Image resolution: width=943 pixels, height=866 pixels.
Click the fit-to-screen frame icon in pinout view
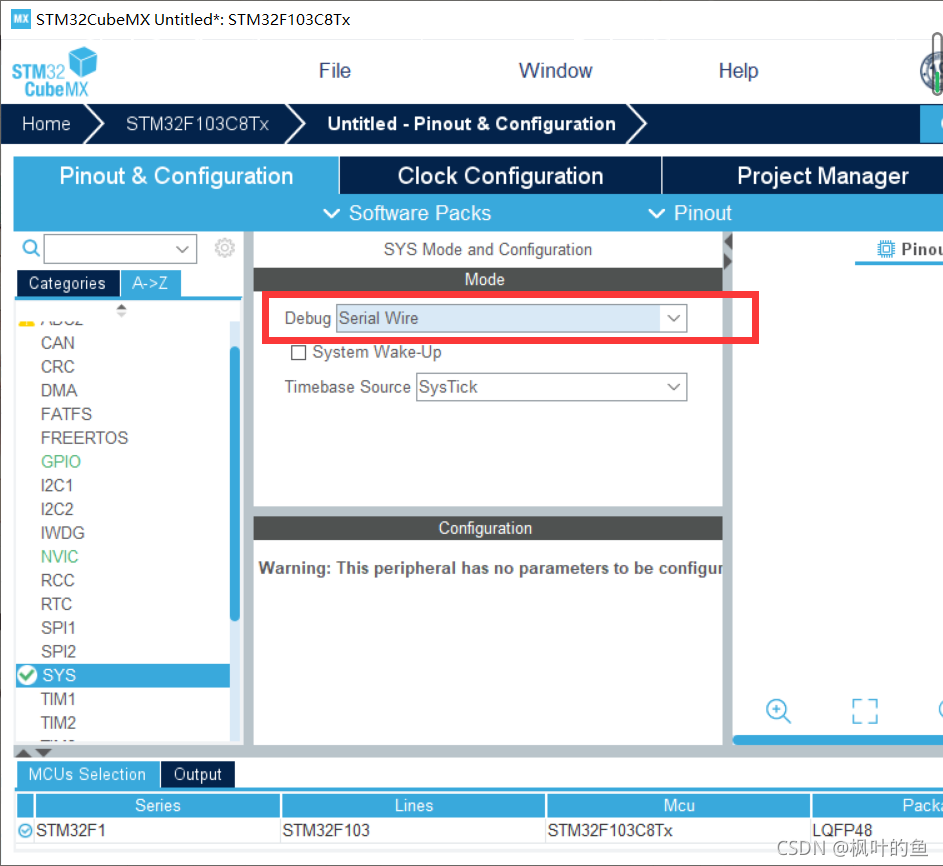click(x=865, y=711)
